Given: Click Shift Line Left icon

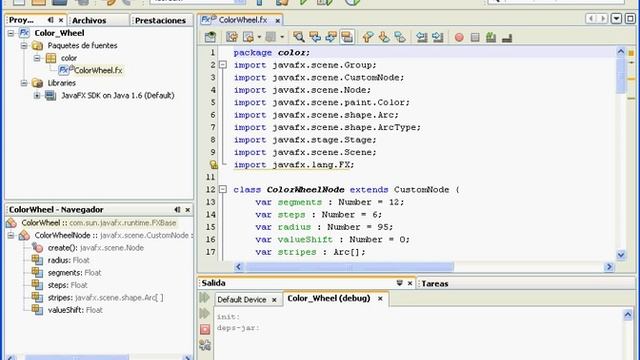Looking at the screenshot, I should tap(422, 37).
